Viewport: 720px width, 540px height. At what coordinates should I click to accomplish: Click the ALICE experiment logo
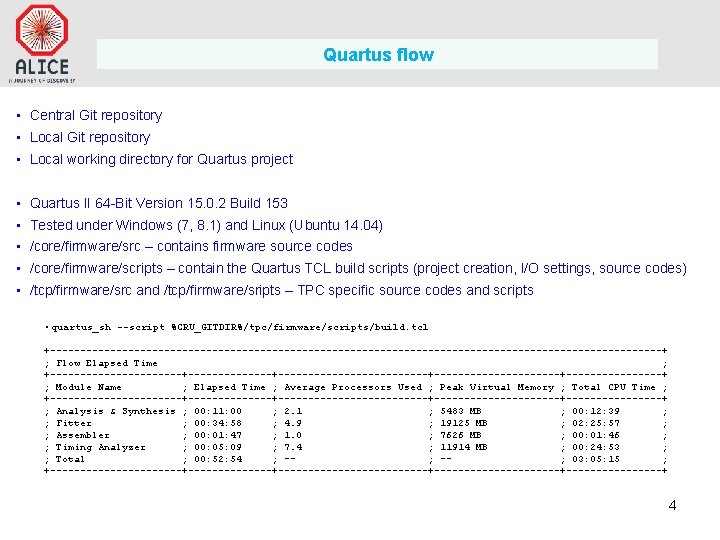click(x=42, y=43)
